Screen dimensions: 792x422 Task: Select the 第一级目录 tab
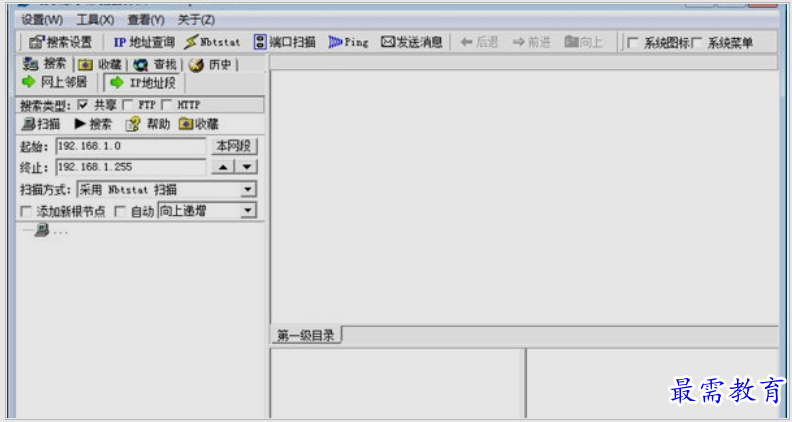click(x=306, y=335)
